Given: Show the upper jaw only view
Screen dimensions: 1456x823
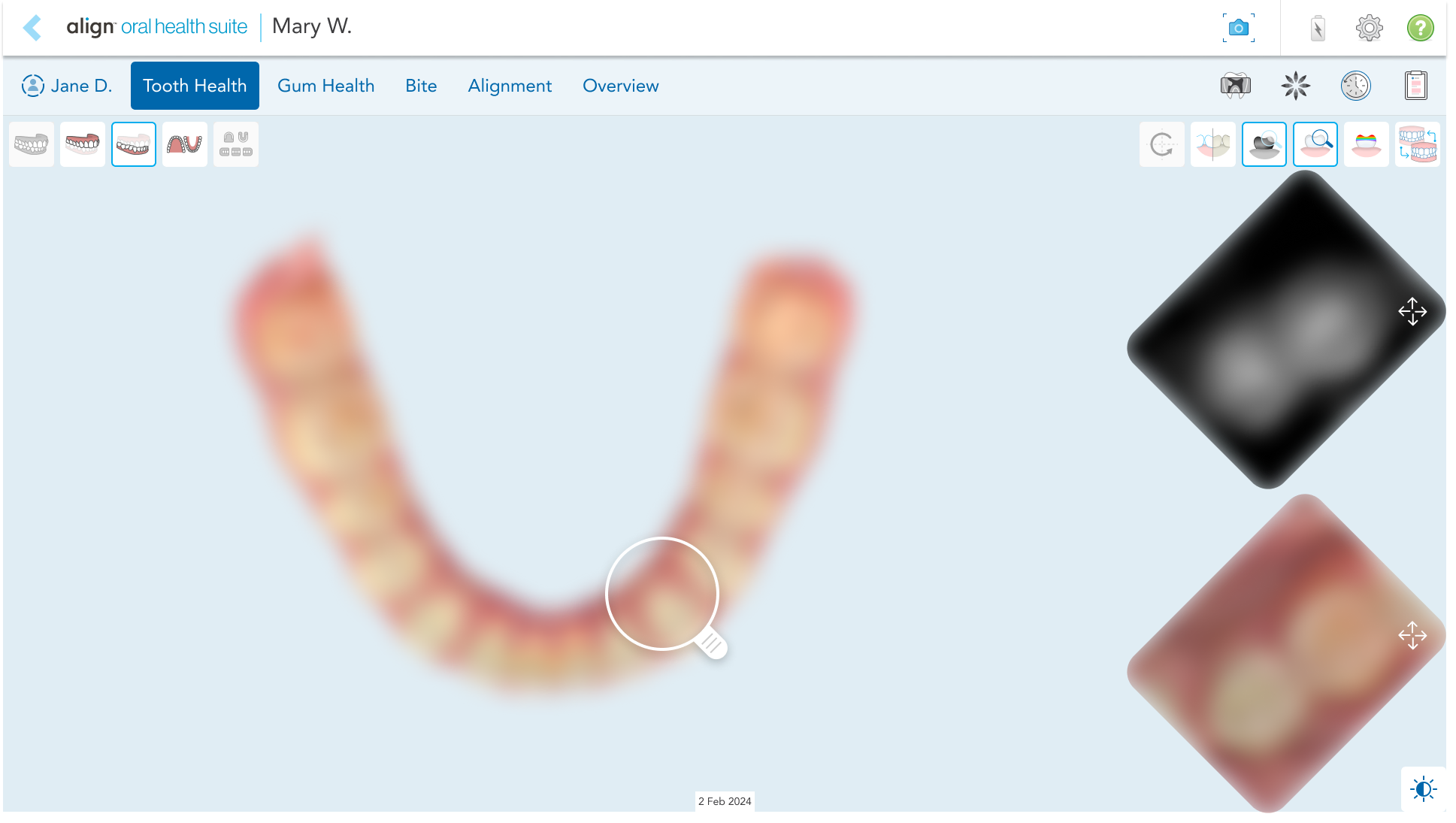Looking at the screenshot, I should point(83,144).
